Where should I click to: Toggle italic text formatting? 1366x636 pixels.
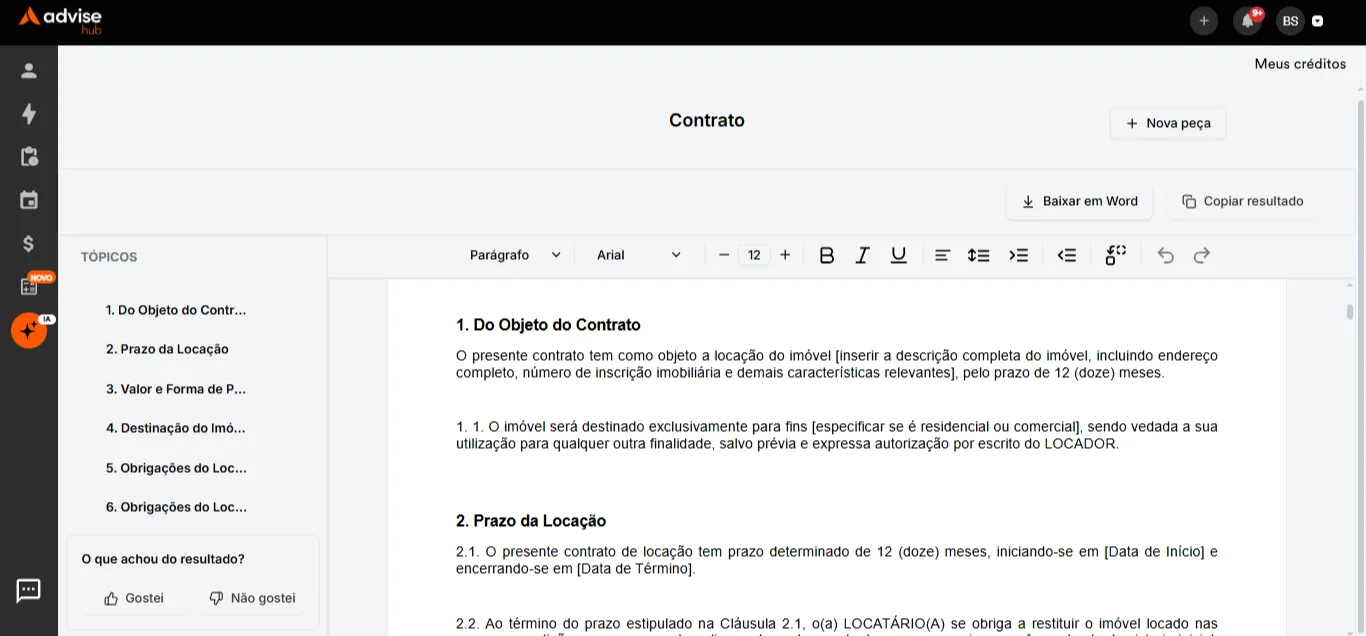(862, 256)
